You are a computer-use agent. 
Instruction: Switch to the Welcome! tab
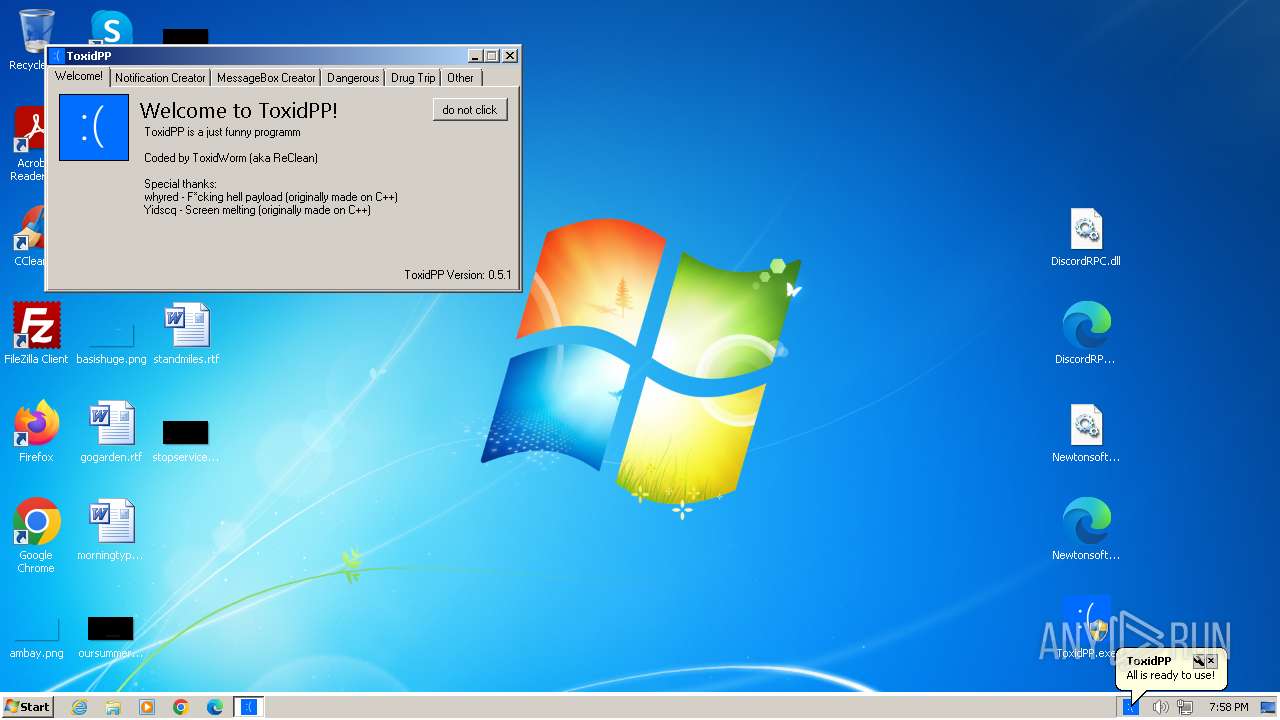(78, 76)
